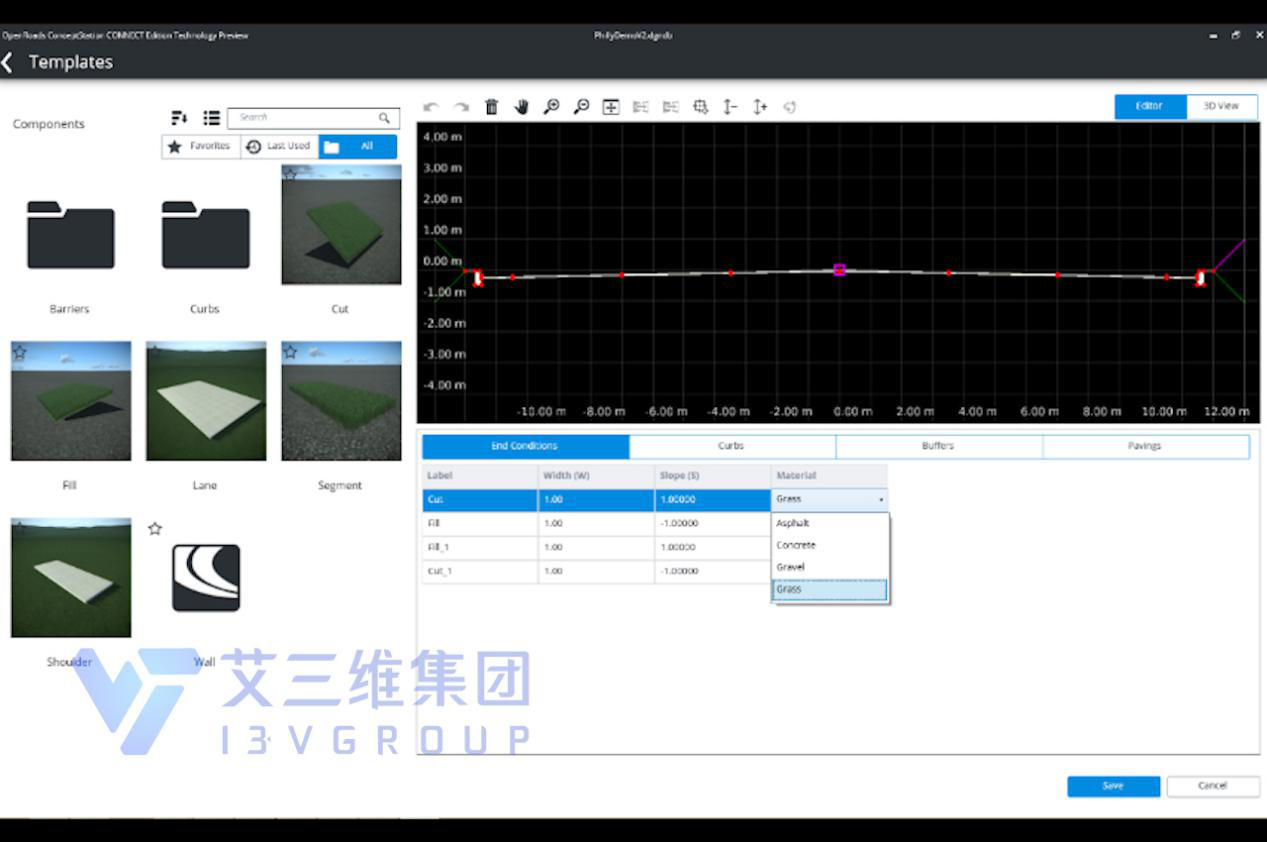Click the search magnifier icon
Screen dimensions: 1267x842
pyautogui.click(x=384, y=118)
